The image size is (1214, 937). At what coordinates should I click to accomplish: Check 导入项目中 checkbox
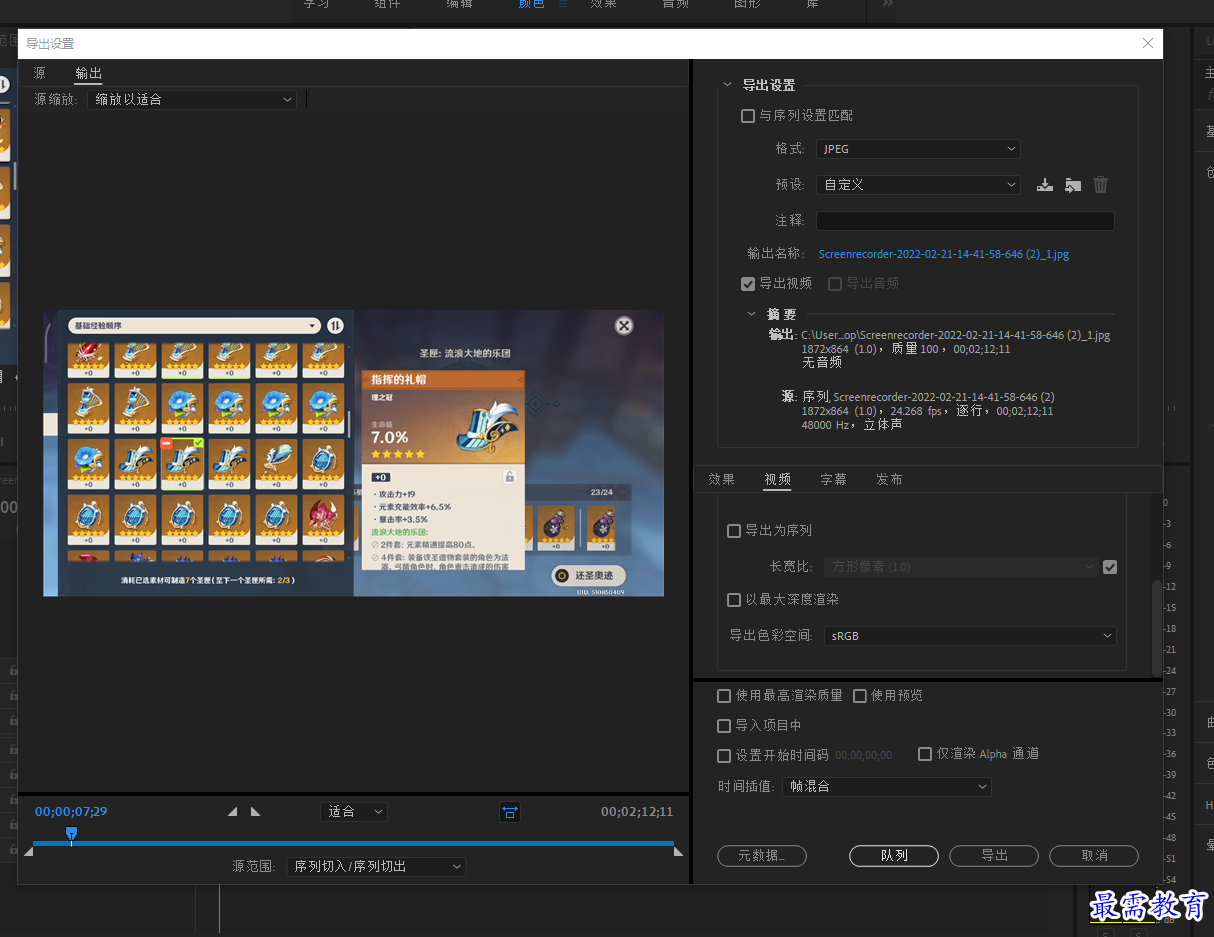click(724, 726)
